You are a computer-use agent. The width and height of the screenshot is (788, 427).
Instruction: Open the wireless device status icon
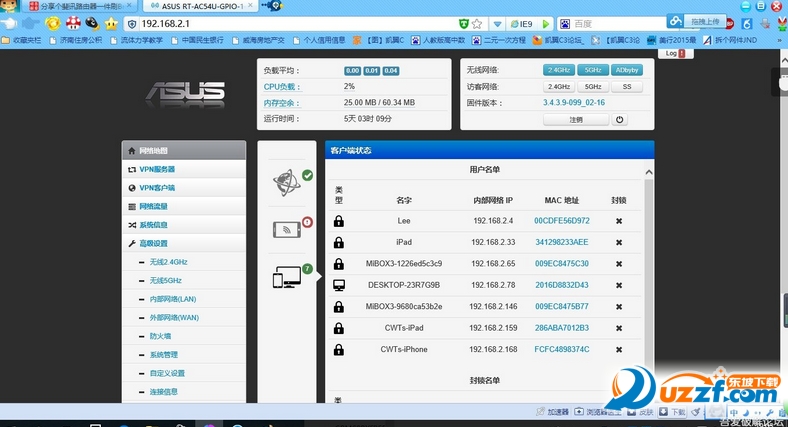287,230
